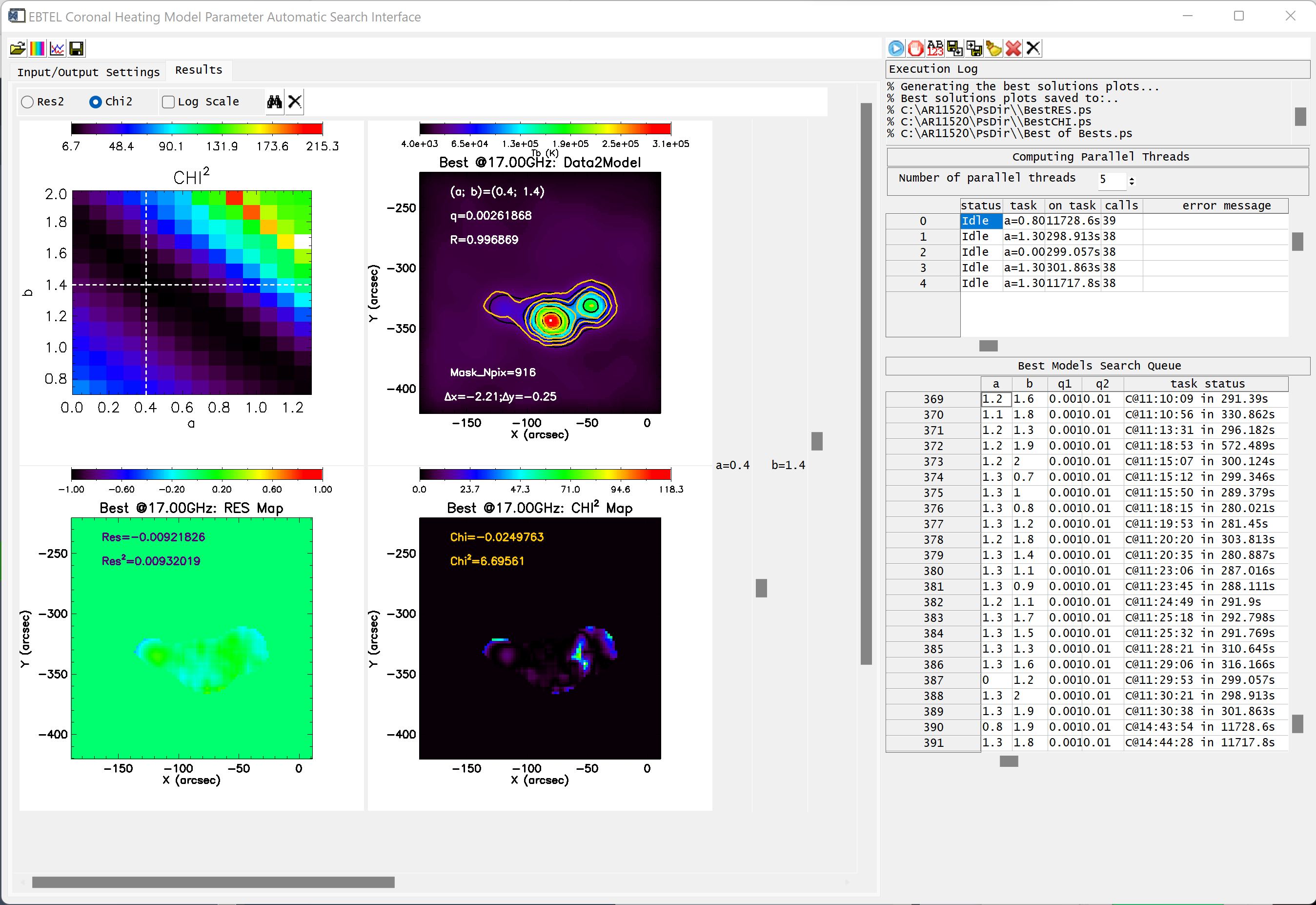Click the save-with-down-arrow icon

click(x=955, y=49)
